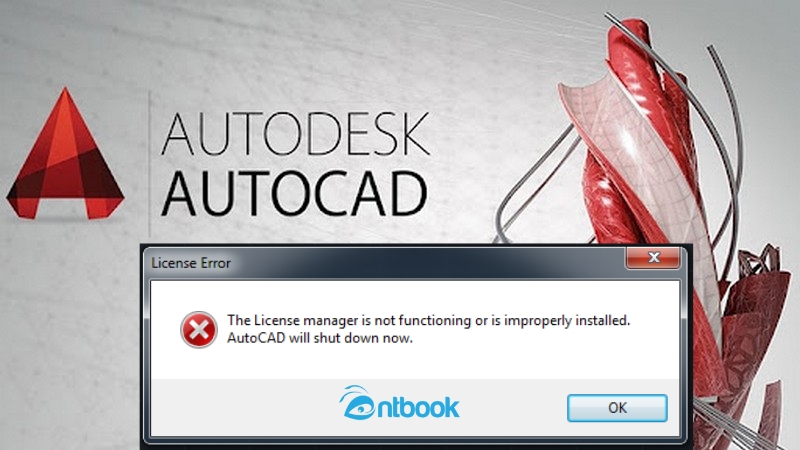Click the red AutoCAD 'A' logo

pyautogui.click(x=65, y=153)
